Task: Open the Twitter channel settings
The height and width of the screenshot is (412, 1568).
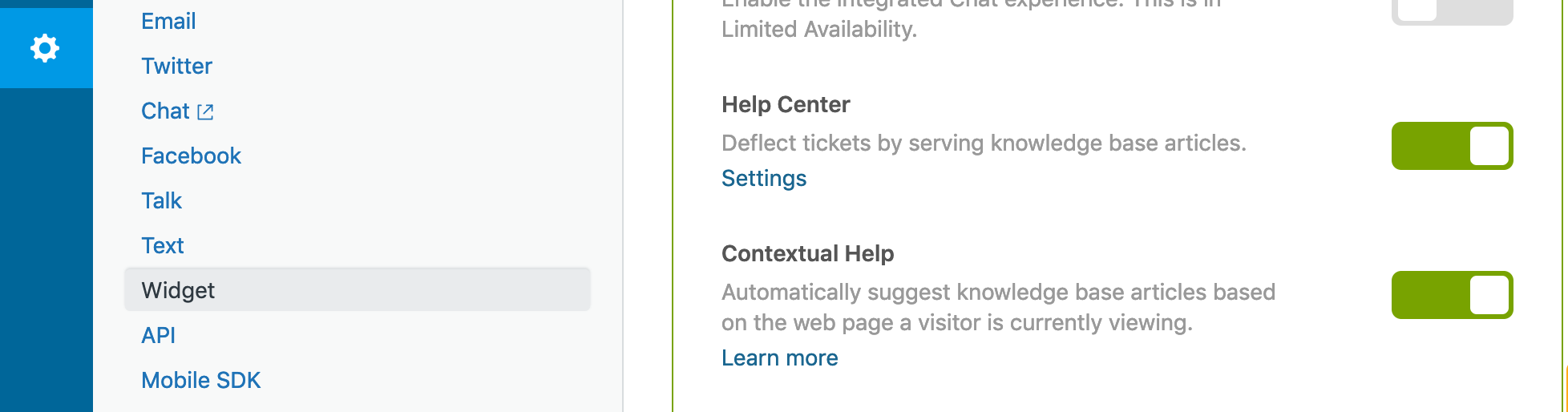Action: click(x=176, y=66)
